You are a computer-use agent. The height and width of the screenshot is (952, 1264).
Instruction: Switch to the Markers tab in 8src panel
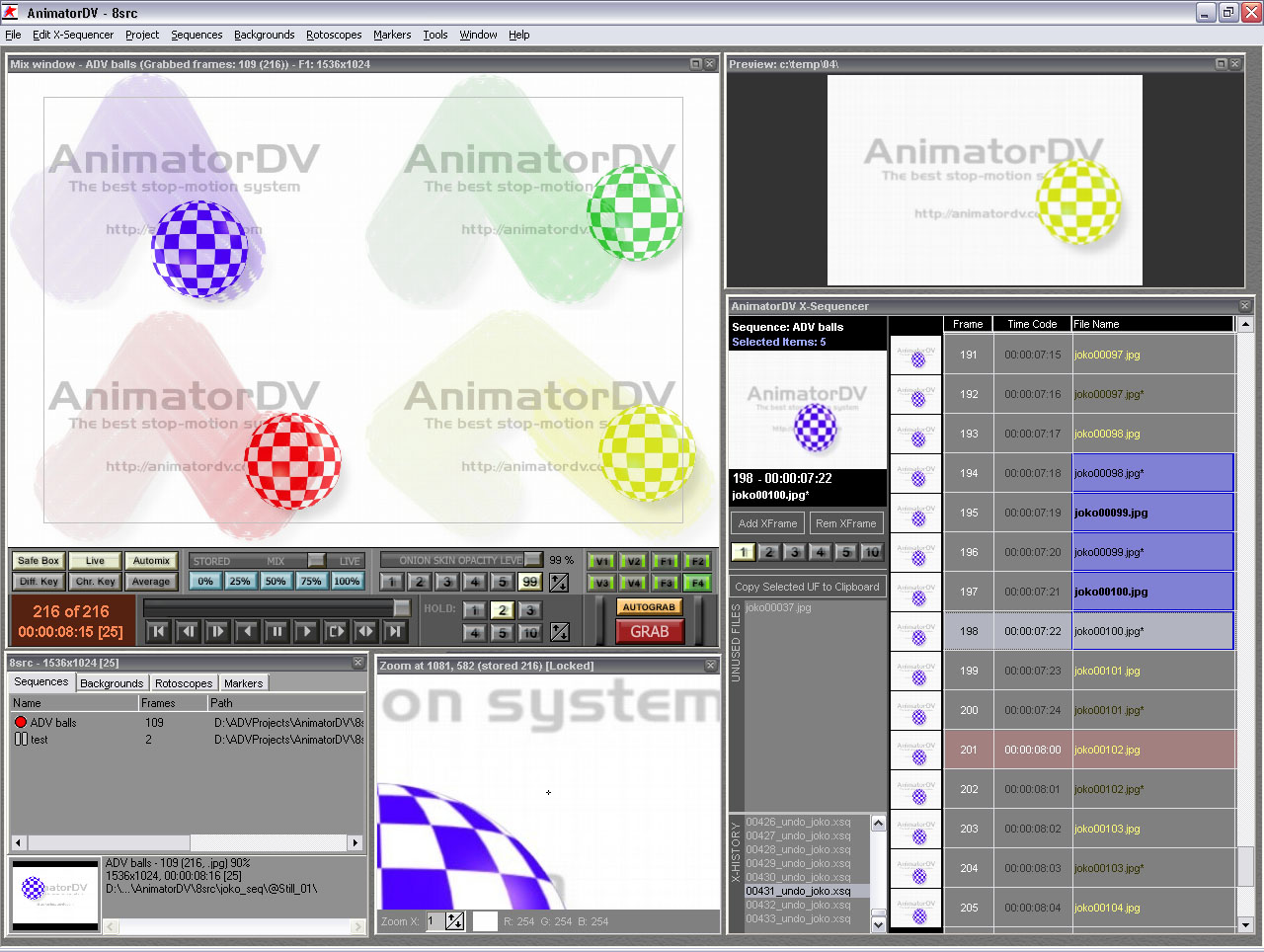[x=243, y=683]
